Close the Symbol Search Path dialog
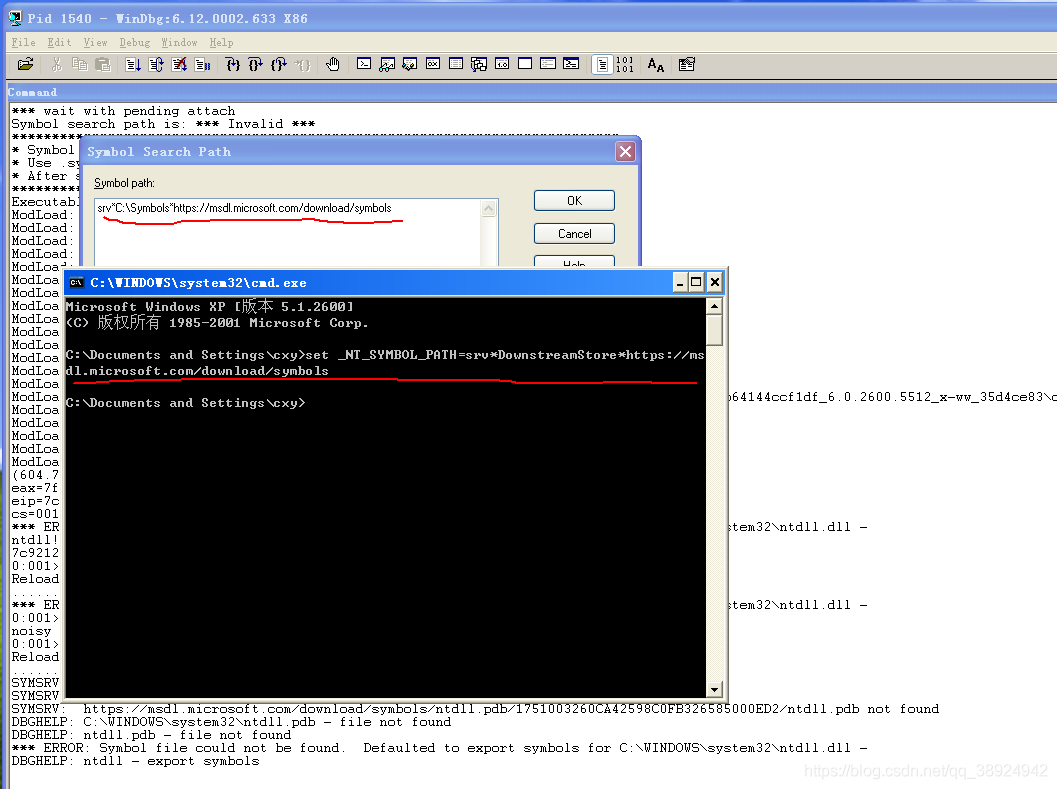1057x789 pixels. coord(626,152)
